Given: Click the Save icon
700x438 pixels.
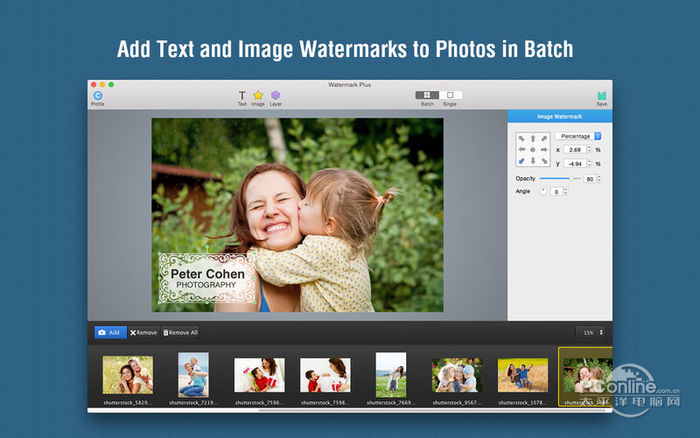Looking at the screenshot, I should 601,95.
